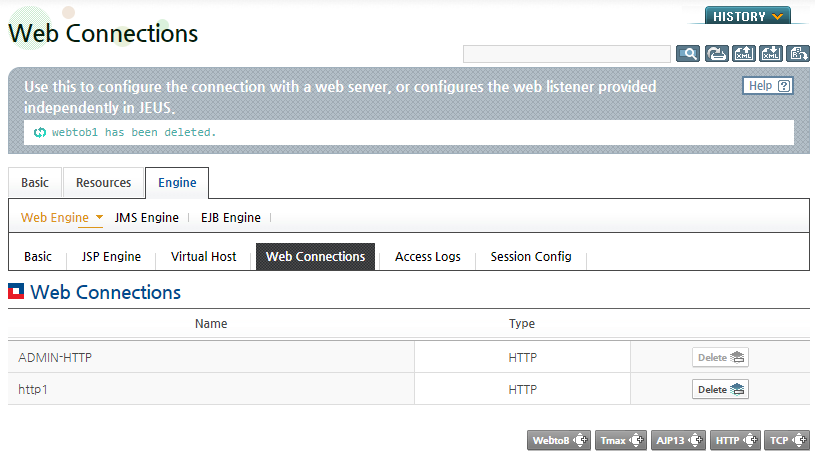Image resolution: width=815 pixels, height=458 pixels.
Task: Click the XML export (arrow up) icon
Action: point(744,54)
